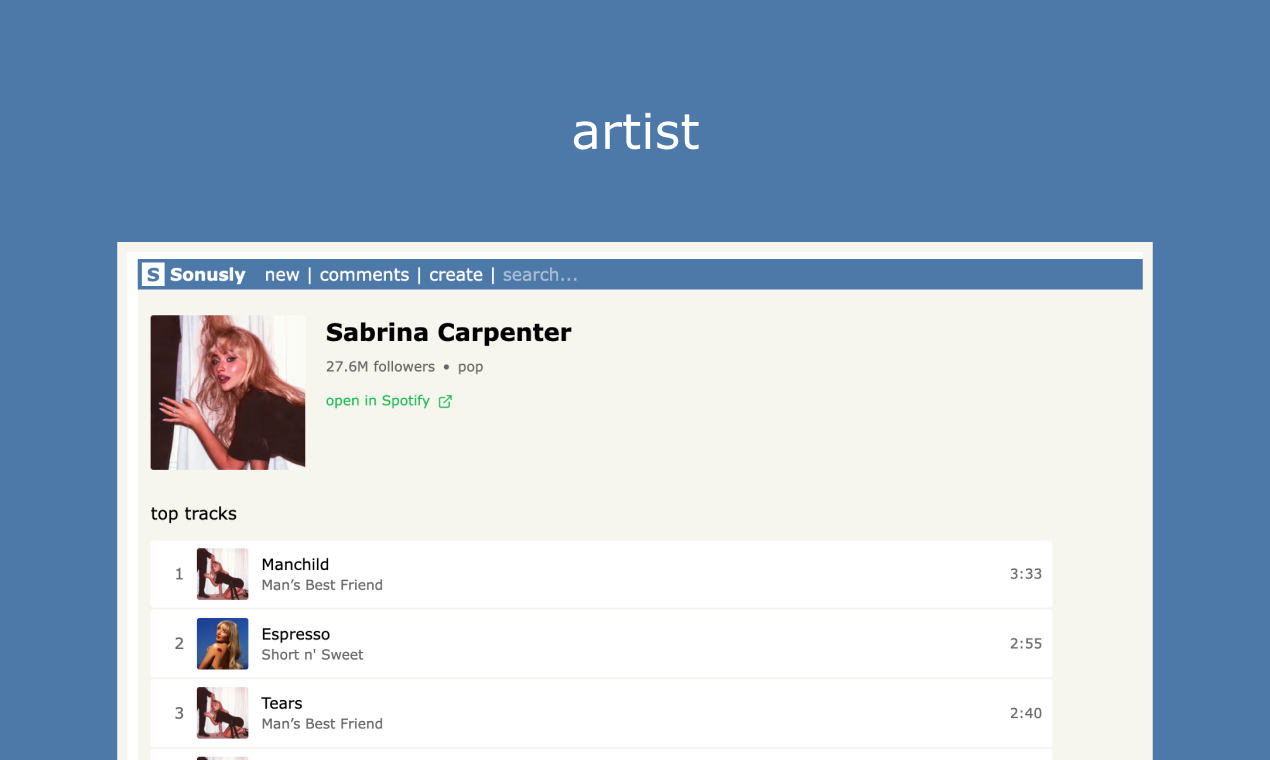Click the track title "Manchild"

click(x=295, y=564)
